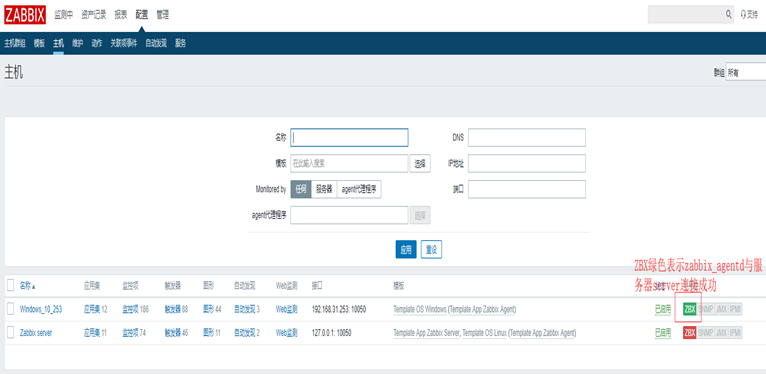The width and height of the screenshot is (766, 374).
Task: Tick the select-all hosts checkbox
Action: coord(11,286)
